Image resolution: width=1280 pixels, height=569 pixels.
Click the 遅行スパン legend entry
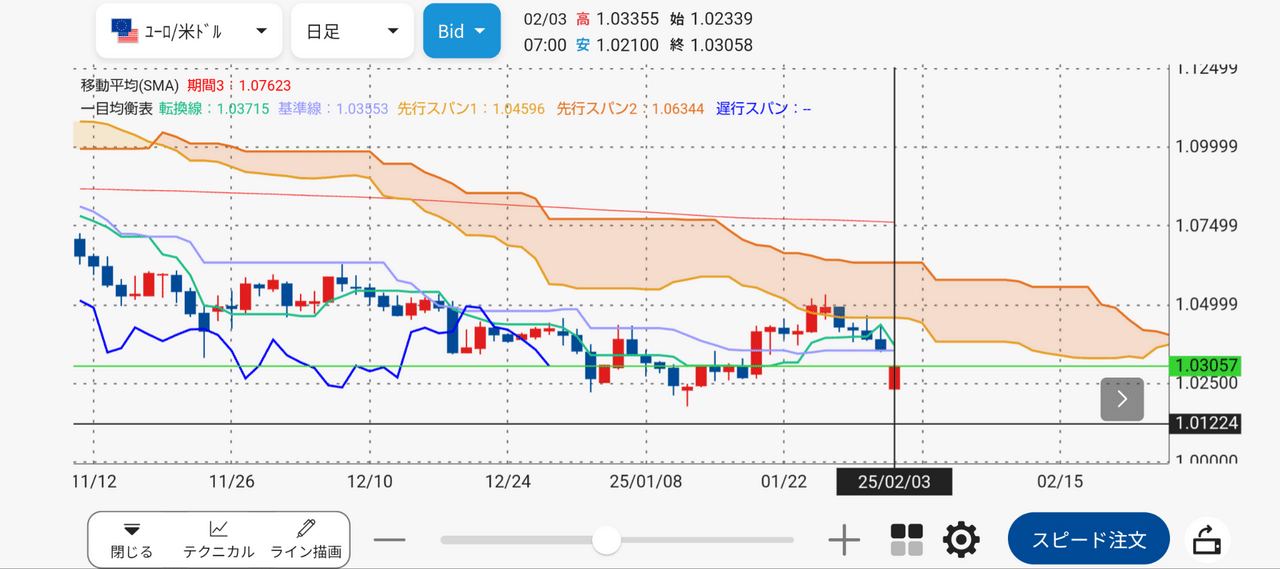(763, 108)
